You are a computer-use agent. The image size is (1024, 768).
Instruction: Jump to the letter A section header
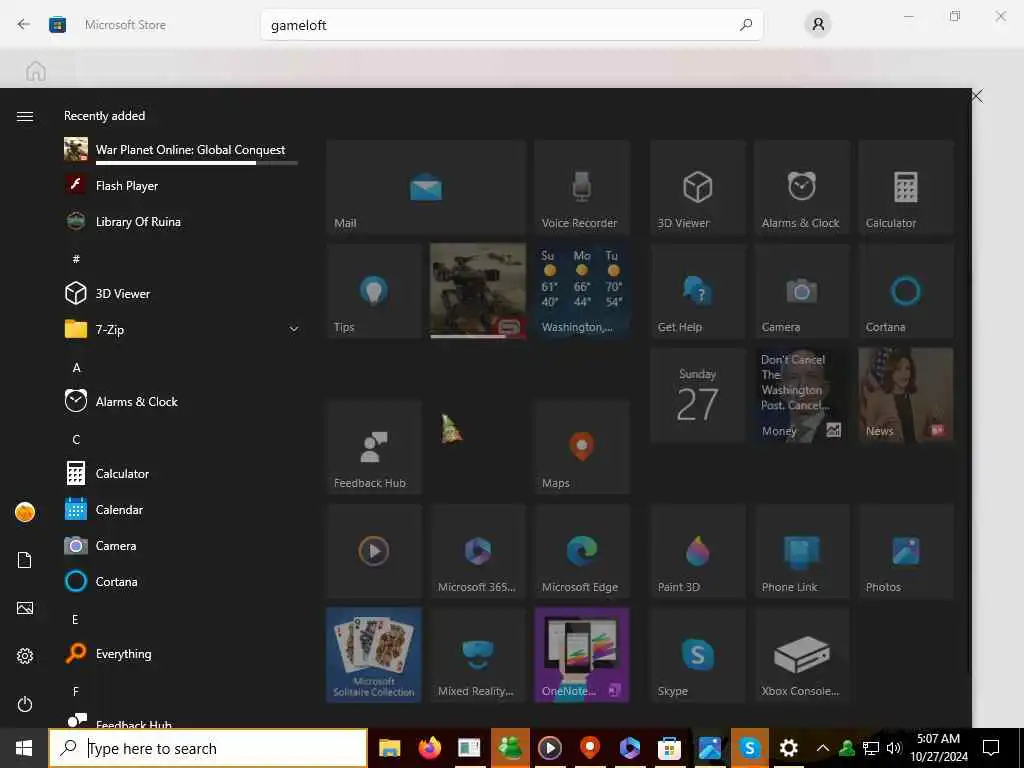76,368
